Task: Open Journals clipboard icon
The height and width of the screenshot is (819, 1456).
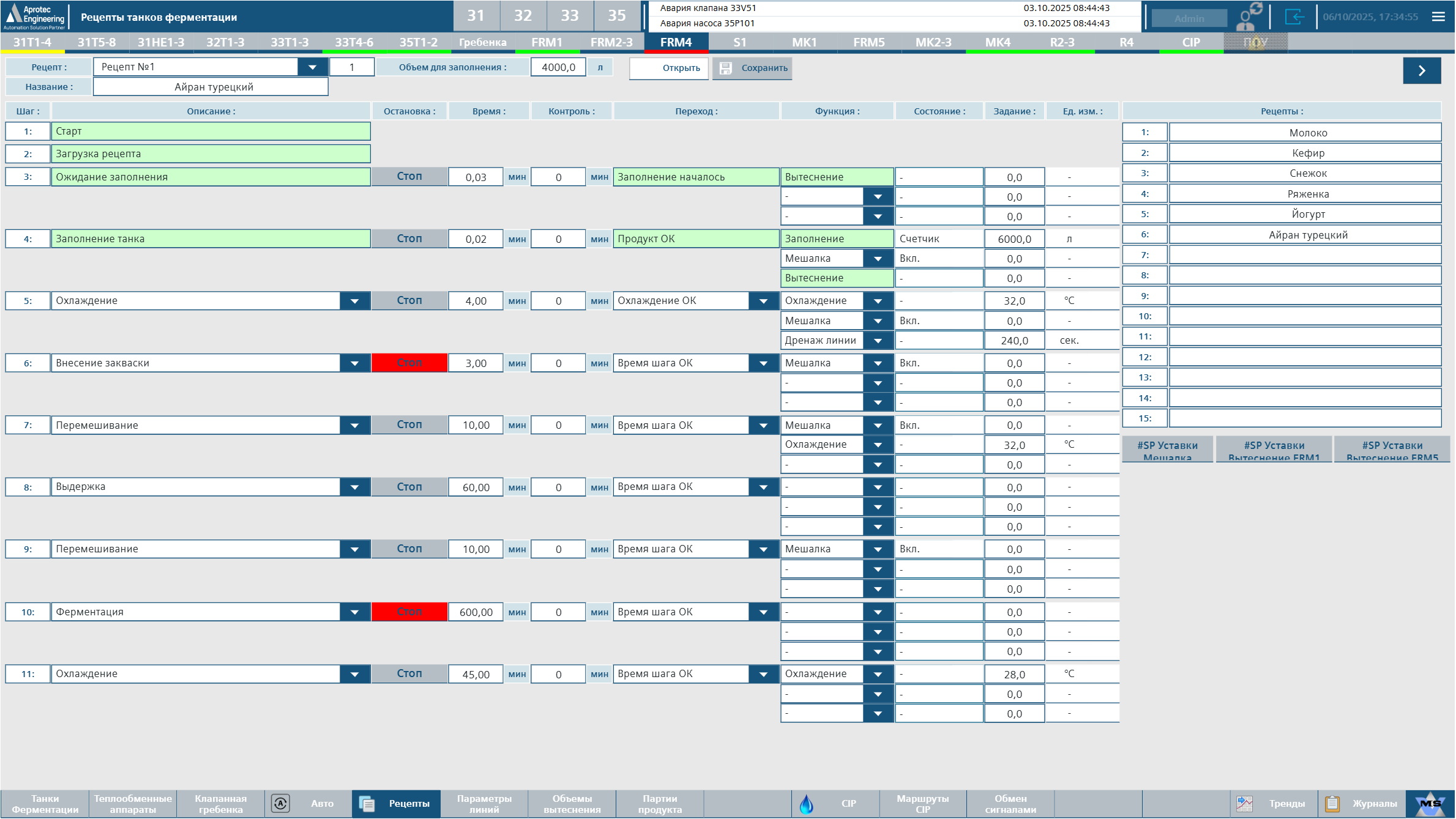Action: 1332,804
